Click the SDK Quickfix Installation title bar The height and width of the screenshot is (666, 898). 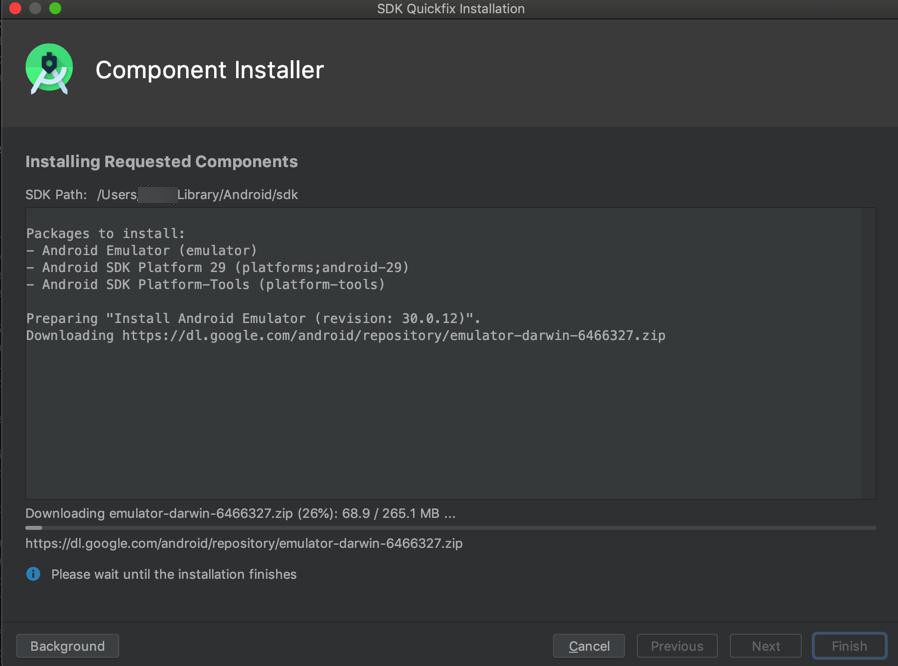click(x=451, y=9)
